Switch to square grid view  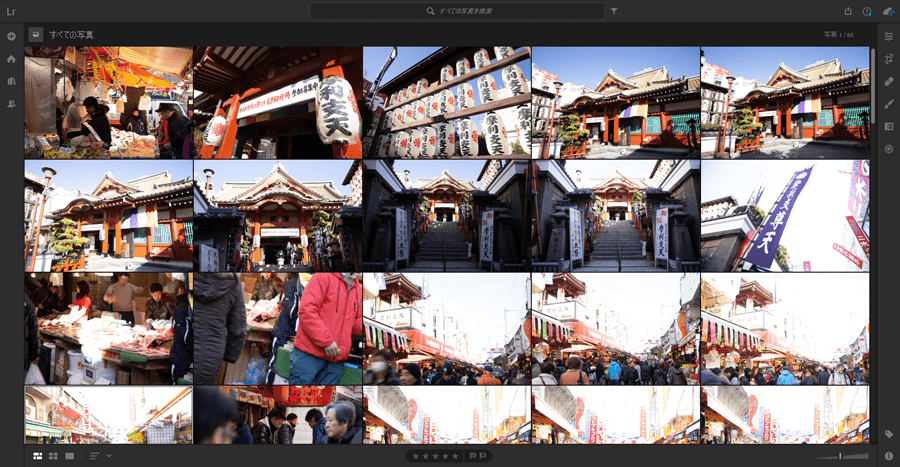(53, 456)
